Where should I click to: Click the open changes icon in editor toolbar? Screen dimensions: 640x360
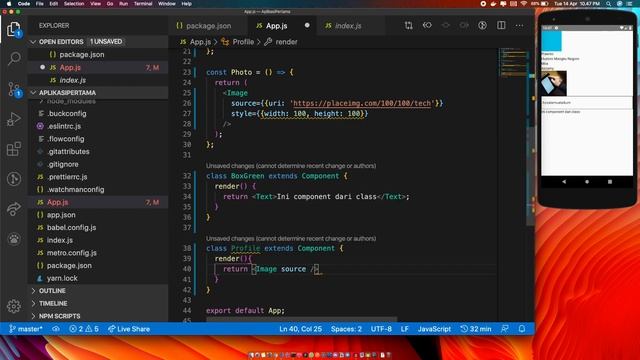pyautogui.click(x=408, y=25)
